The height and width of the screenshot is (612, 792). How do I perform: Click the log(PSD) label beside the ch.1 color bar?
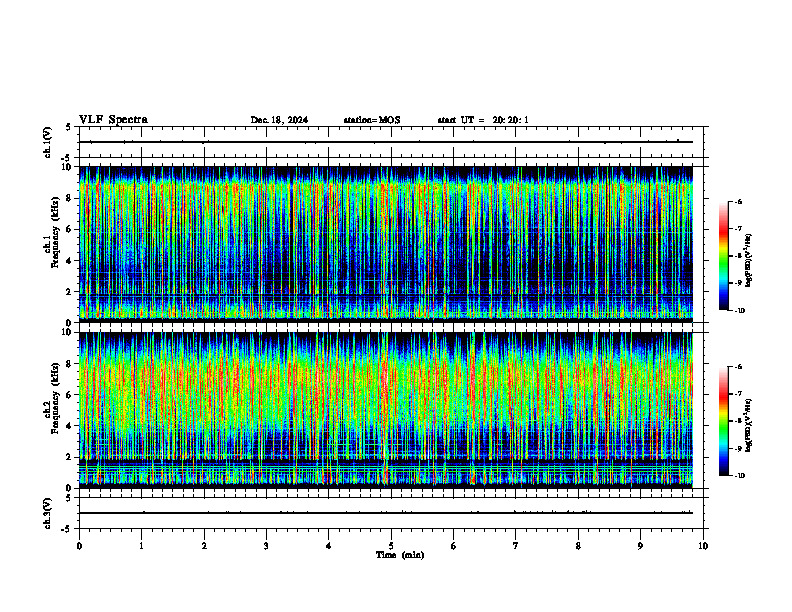pyautogui.click(x=748, y=261)
